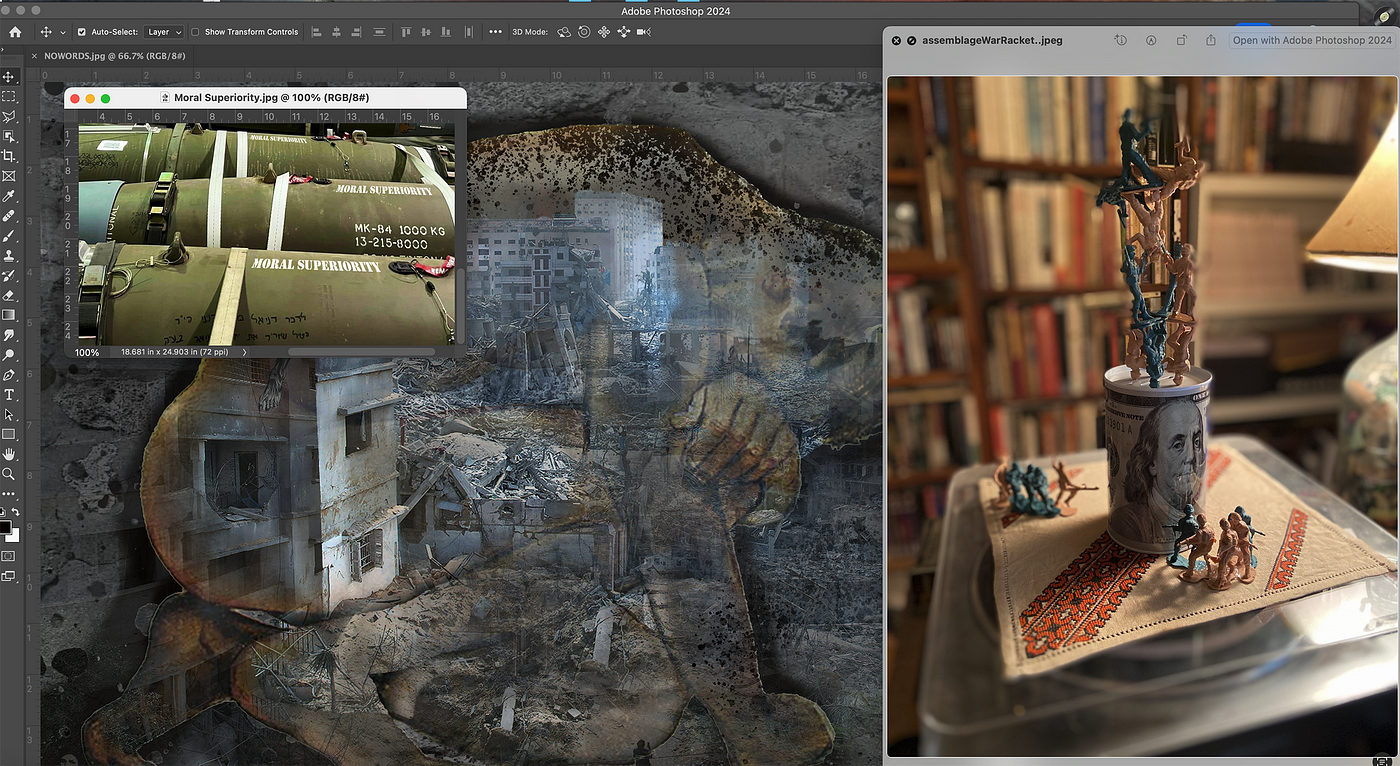This screenshot has width=1400, height=766.
Task: Select the Eyedropper tool
Action: [x=9, y=196]
